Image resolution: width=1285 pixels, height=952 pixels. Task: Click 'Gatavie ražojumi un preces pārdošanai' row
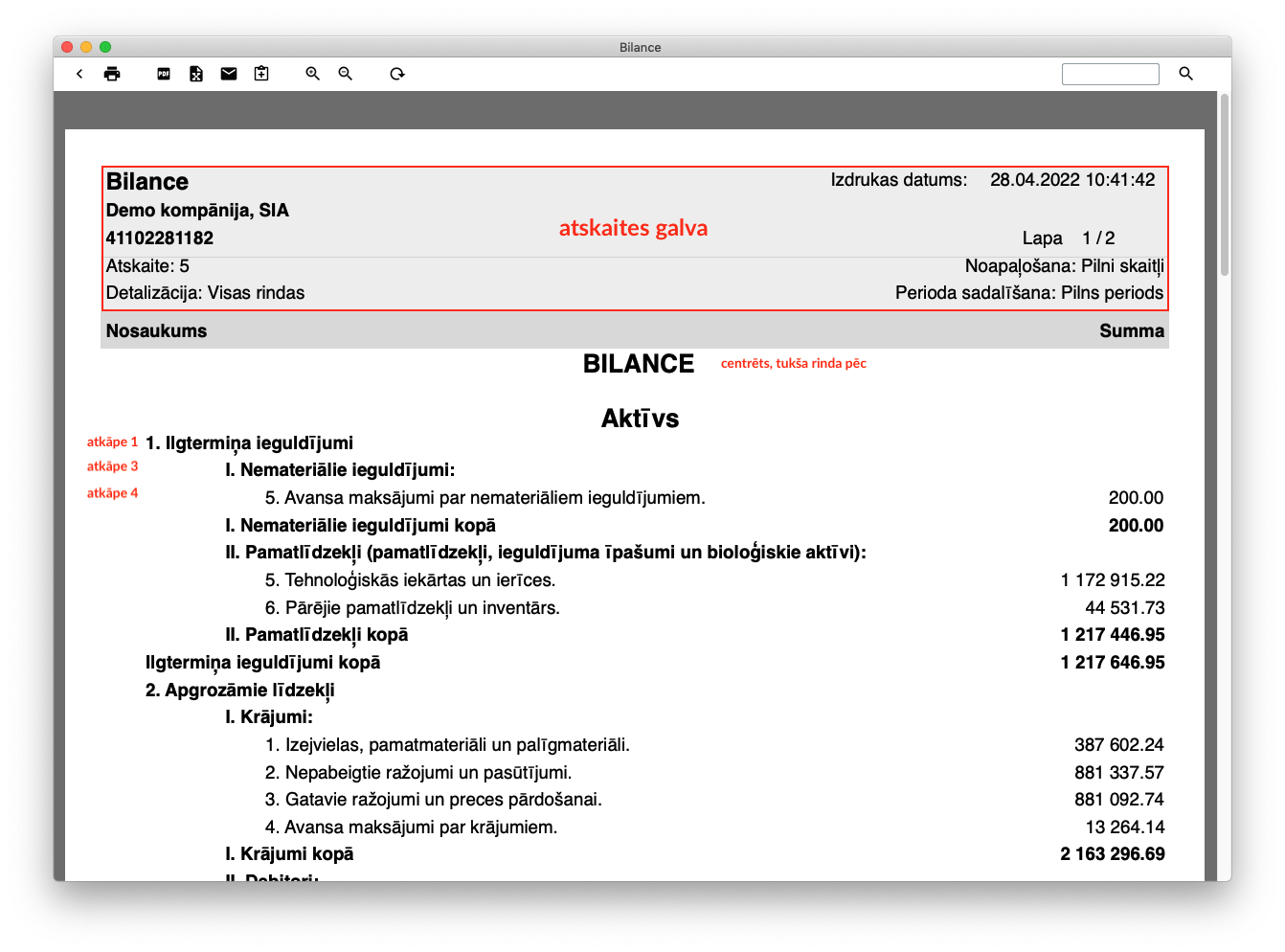coord(433,800)
